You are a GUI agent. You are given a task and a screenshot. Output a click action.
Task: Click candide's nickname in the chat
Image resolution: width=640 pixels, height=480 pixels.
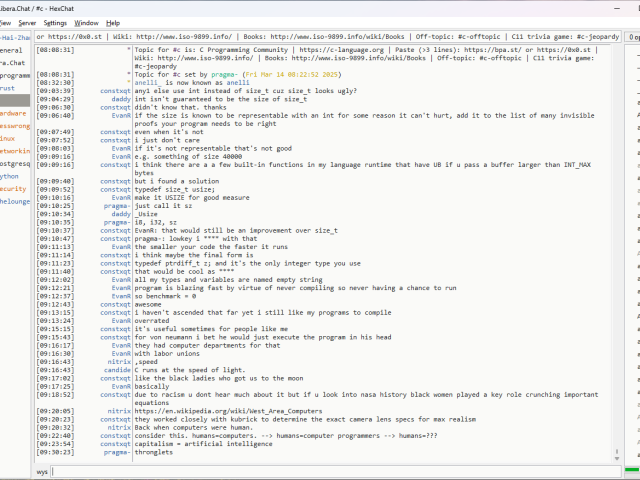point(117,370)
